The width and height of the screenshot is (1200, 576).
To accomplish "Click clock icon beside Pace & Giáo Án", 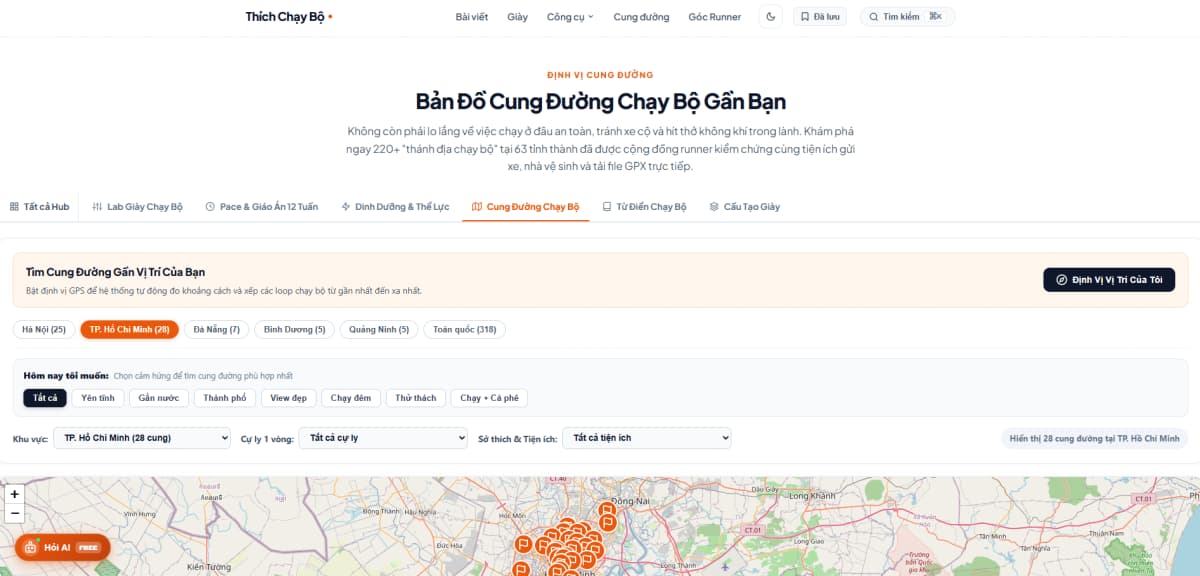I will click(210, 207).
